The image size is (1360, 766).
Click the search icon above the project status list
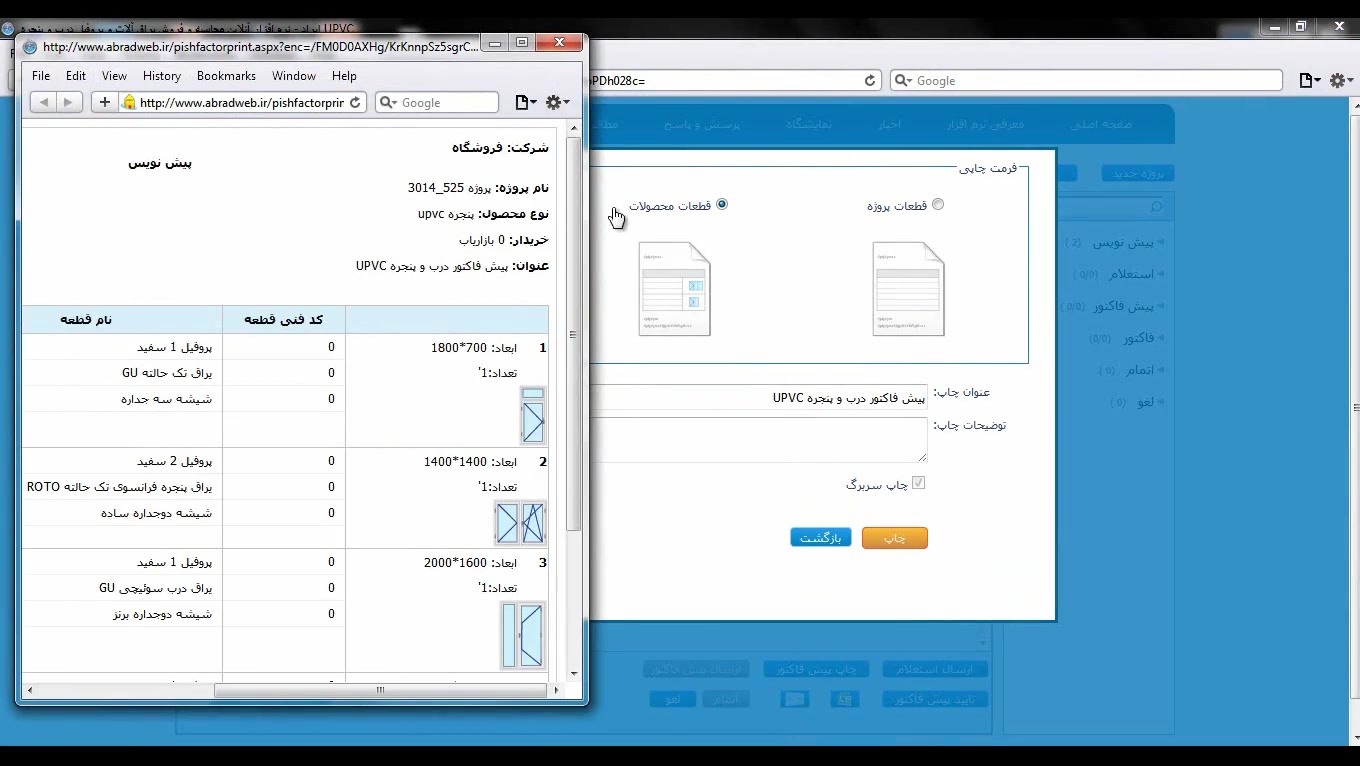[1157, 206]
